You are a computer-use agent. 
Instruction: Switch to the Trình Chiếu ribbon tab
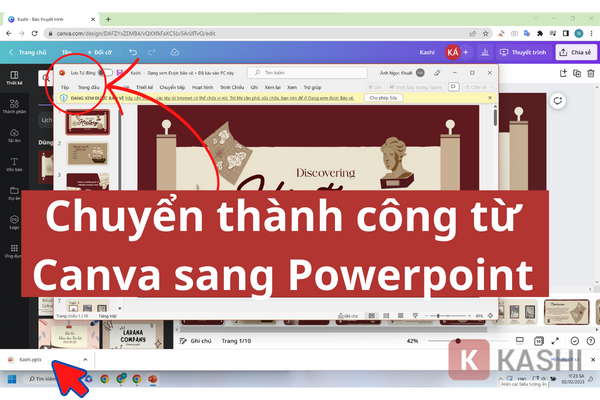coord(232,87)
